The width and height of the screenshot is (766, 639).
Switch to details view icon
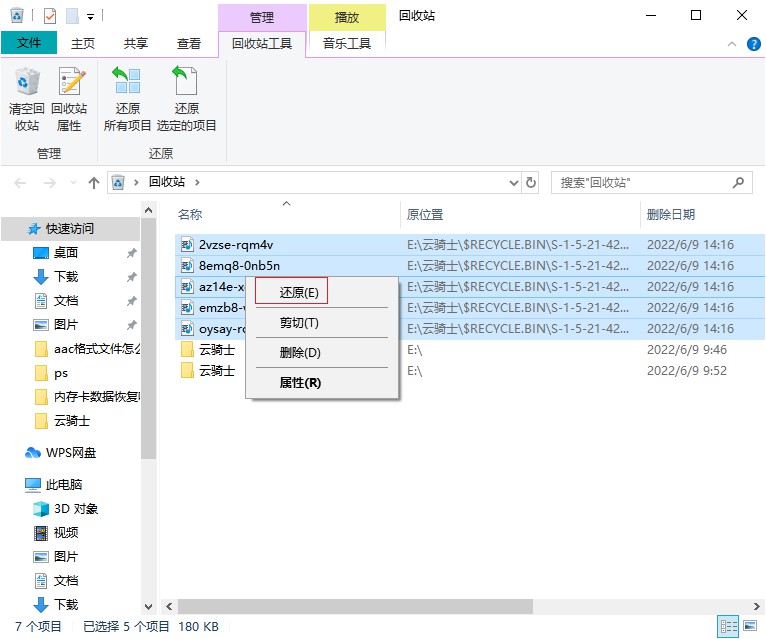tap(728, 626)
